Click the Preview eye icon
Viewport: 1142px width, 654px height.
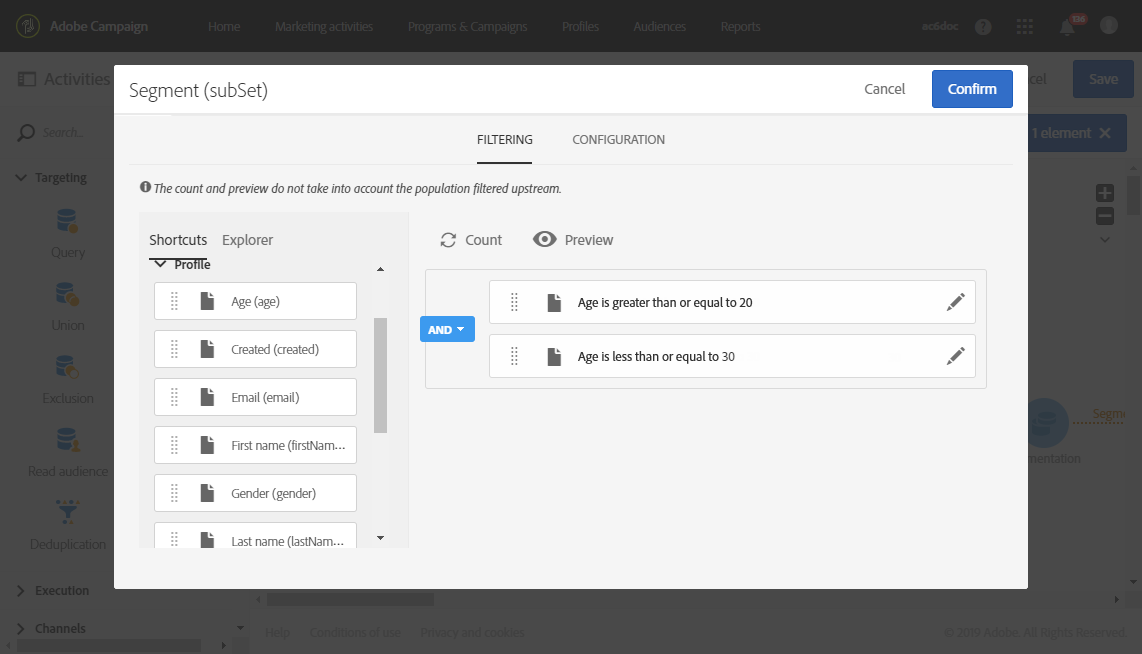(545, 240)
